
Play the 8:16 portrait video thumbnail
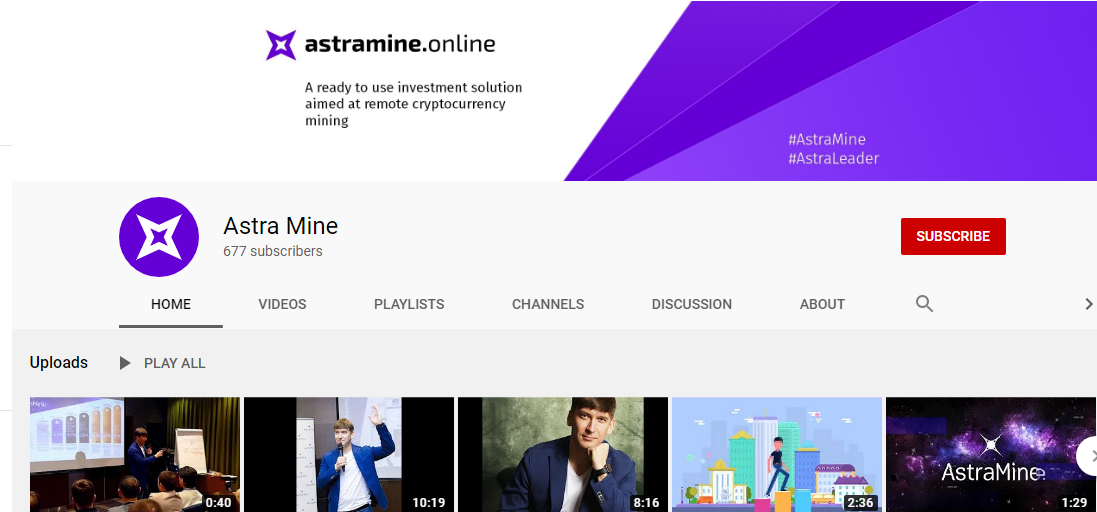pos(563,455)
